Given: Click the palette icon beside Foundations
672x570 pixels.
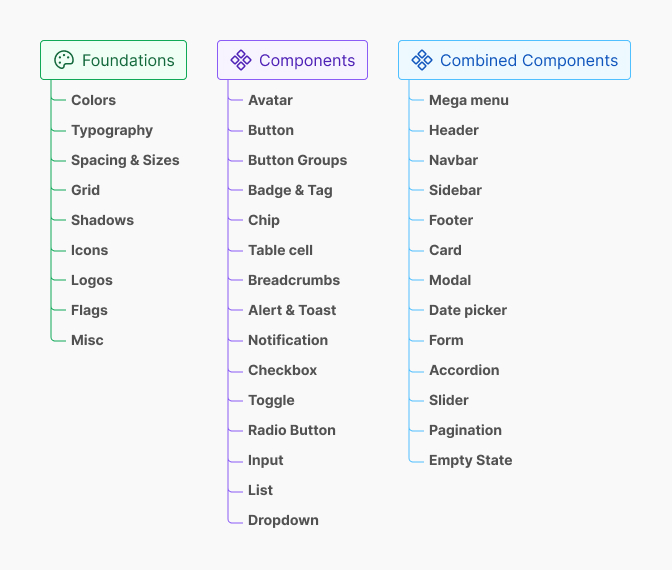Looking at the screenshot, I should tap(64, 60).
